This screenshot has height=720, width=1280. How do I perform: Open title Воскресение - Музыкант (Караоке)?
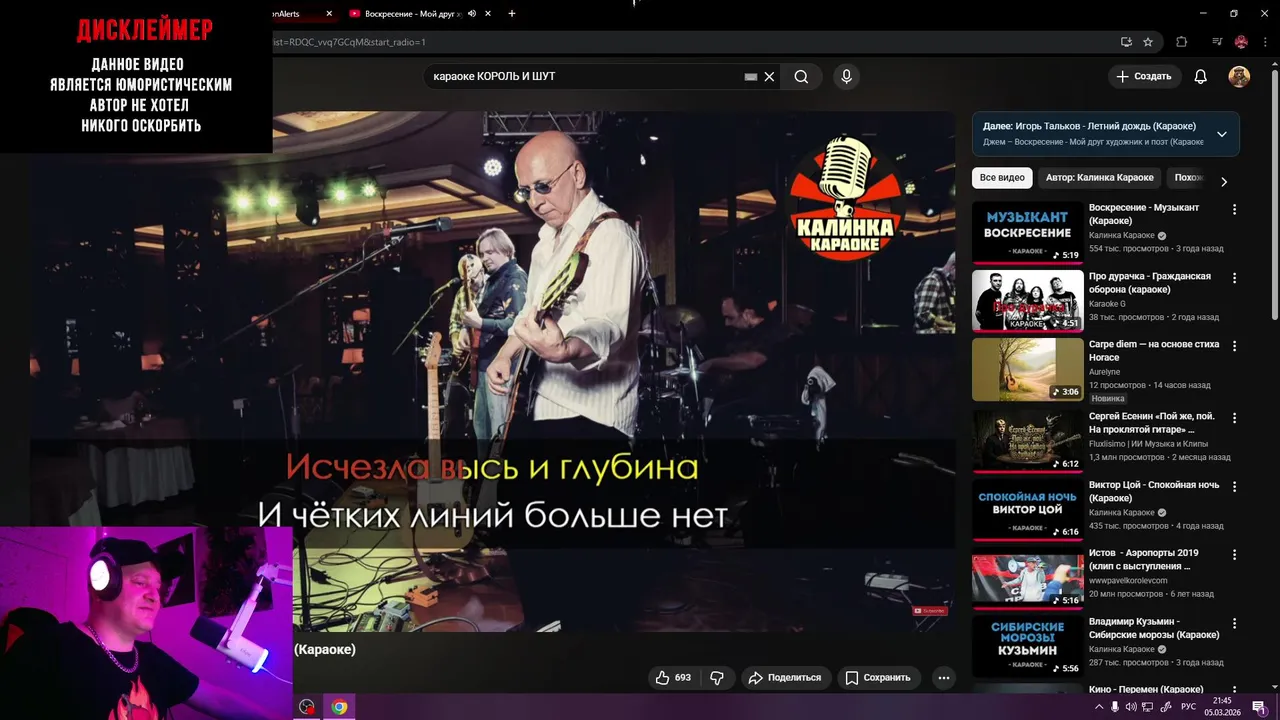[x=1144, y=214]
